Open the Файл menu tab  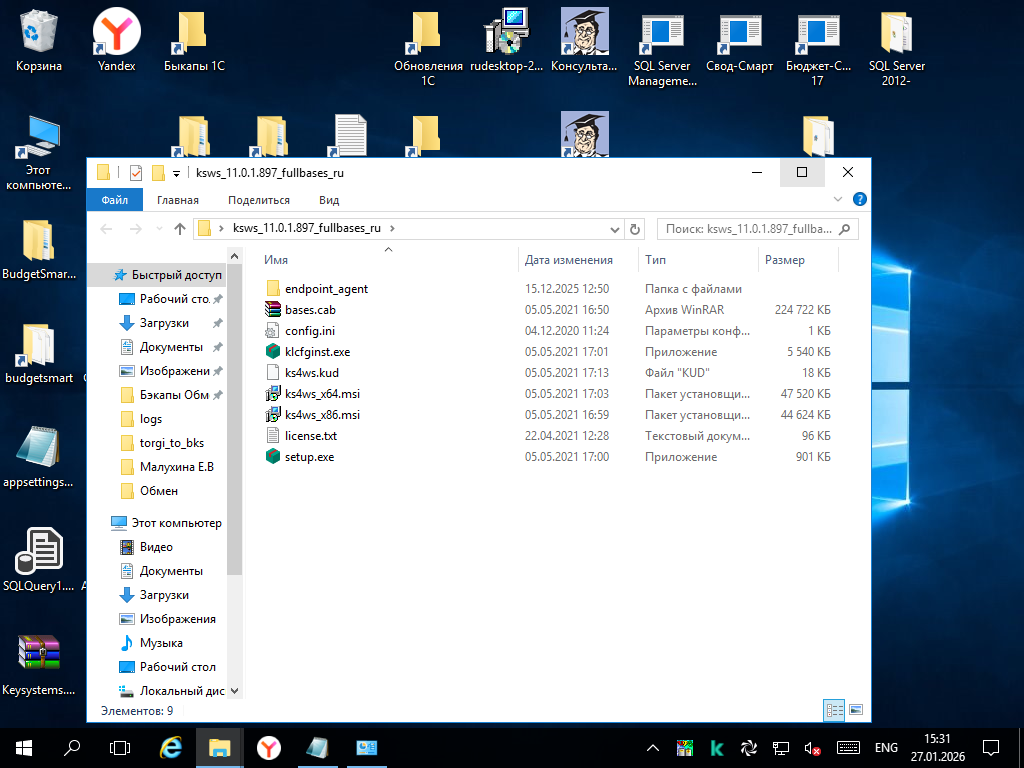click(114, 200)
